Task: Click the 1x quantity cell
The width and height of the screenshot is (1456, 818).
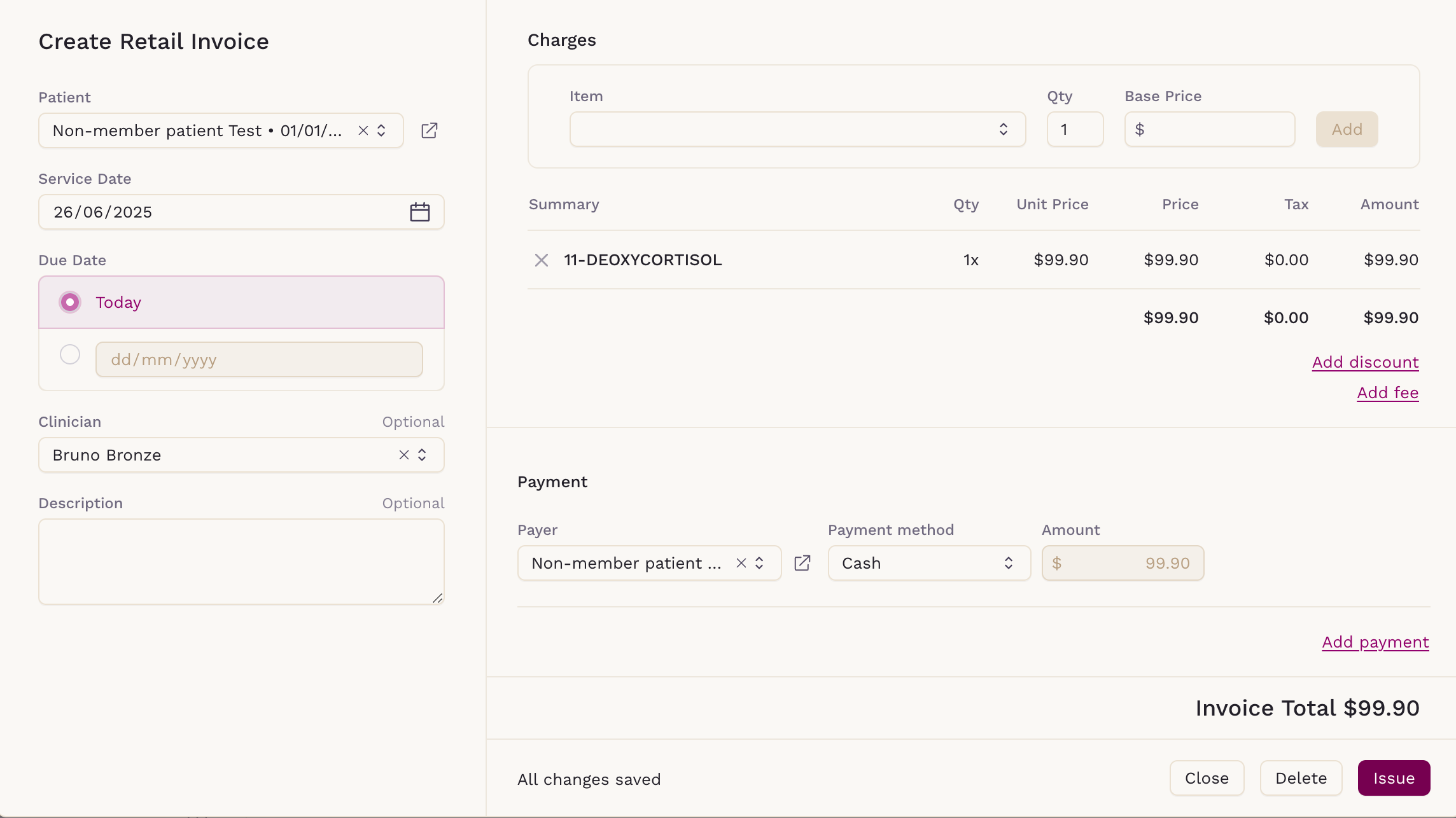Action: [x=971, y=260]
